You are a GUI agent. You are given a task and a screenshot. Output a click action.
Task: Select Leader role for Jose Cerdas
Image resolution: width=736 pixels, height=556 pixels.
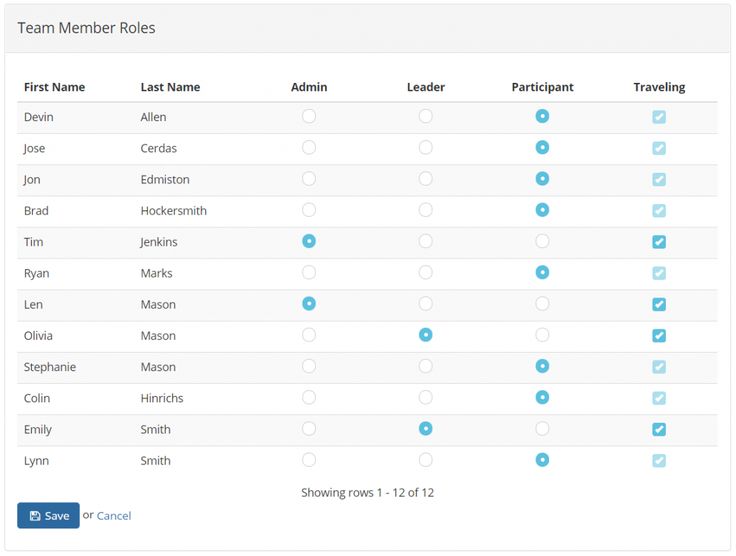(x=426, y=148)
